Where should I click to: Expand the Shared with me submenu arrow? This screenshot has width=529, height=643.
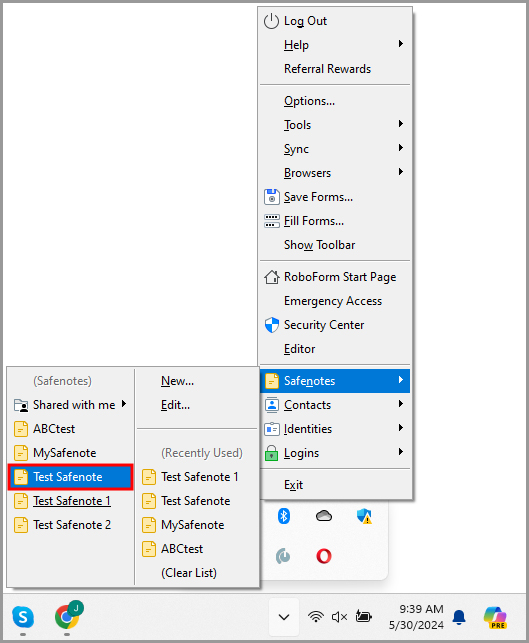pyautogui.click(x=123, y=404)
